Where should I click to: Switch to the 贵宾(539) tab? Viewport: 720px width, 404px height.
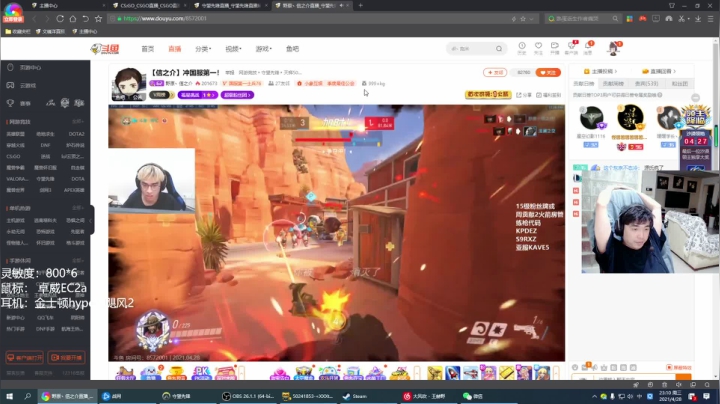click(647, 84)
